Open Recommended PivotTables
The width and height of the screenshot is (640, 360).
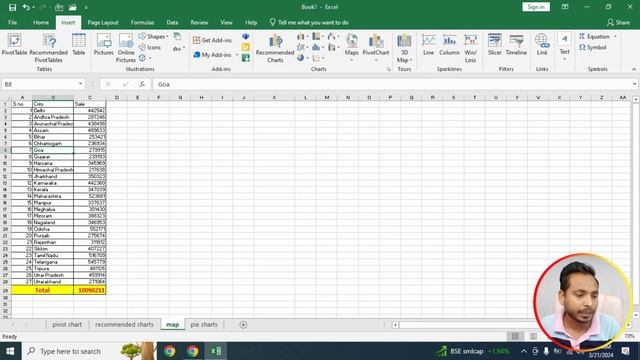pos(49,48)
